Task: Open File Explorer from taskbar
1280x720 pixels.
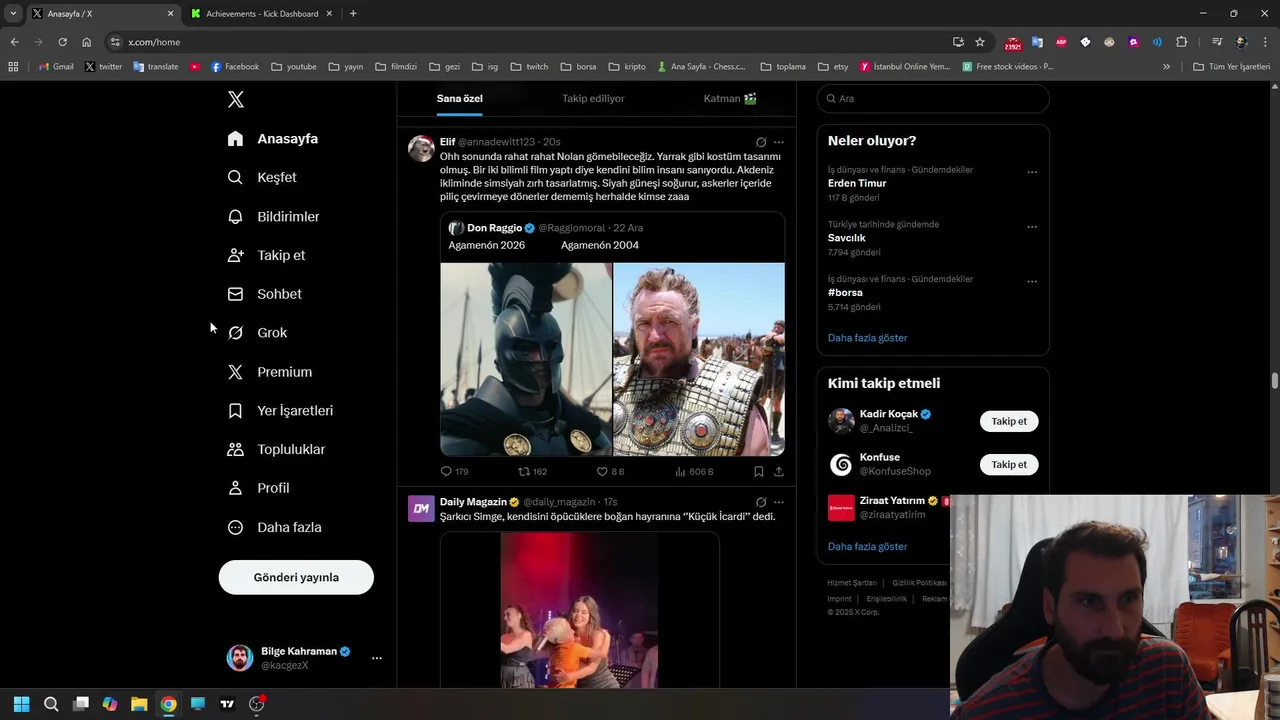Action: coord(139,704)
